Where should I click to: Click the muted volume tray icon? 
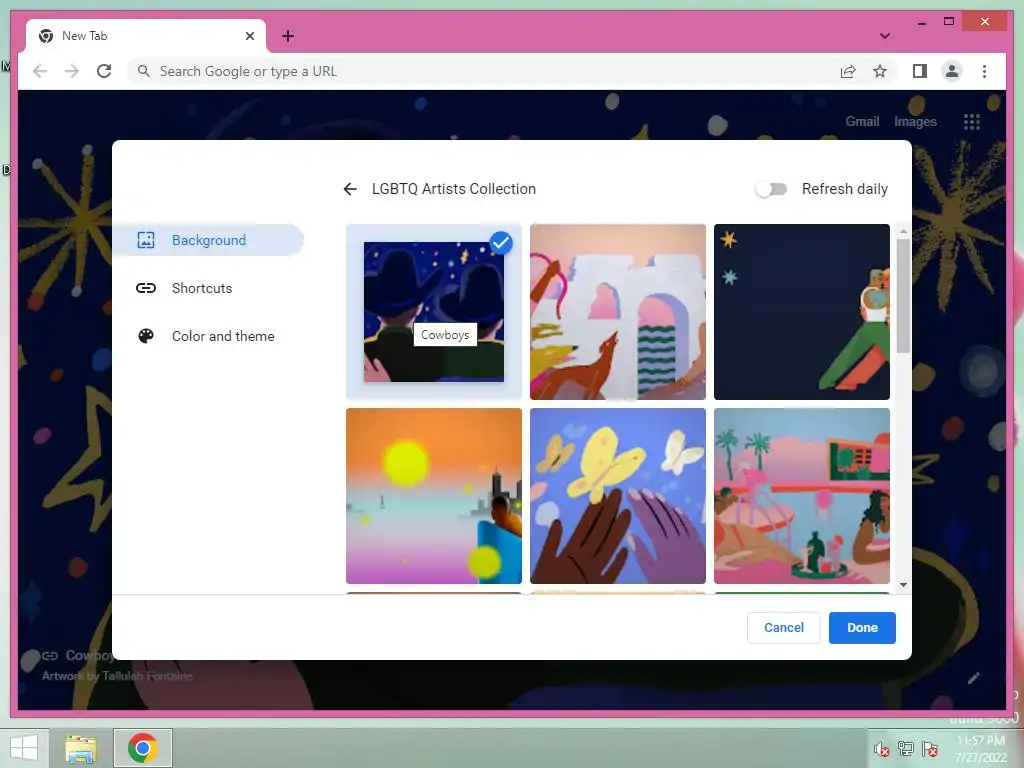(x=882, y=749)
